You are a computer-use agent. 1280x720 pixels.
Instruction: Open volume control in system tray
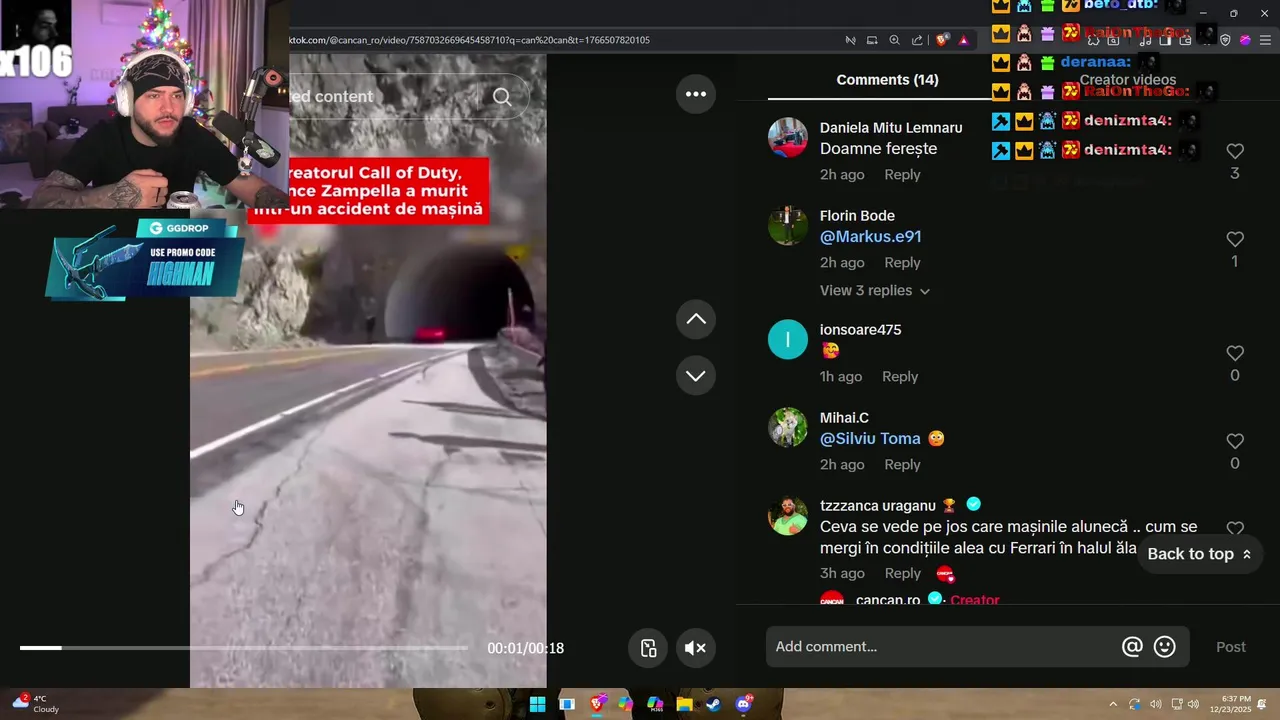tap(1193, 704)
